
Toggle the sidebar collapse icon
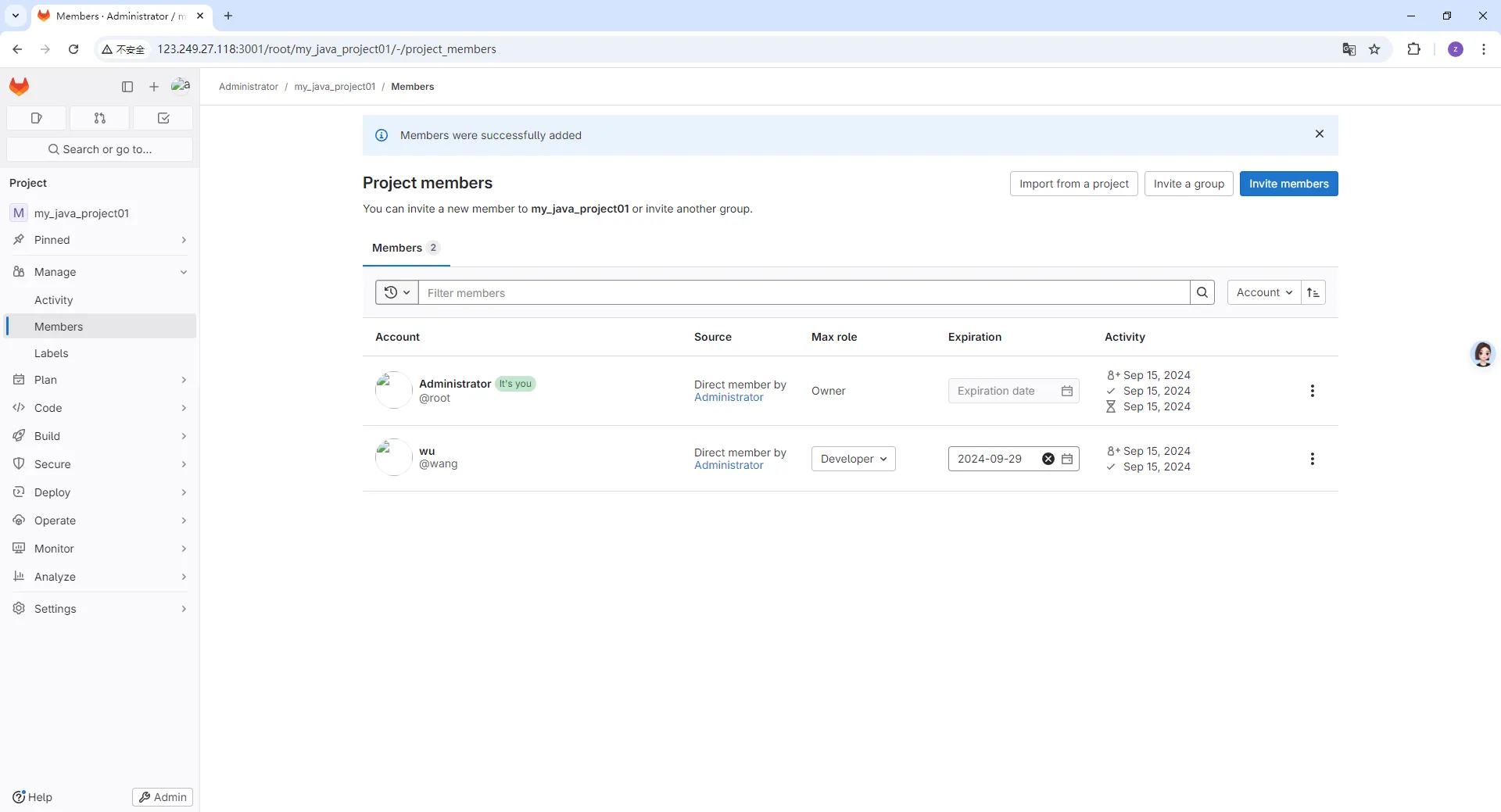127,87
